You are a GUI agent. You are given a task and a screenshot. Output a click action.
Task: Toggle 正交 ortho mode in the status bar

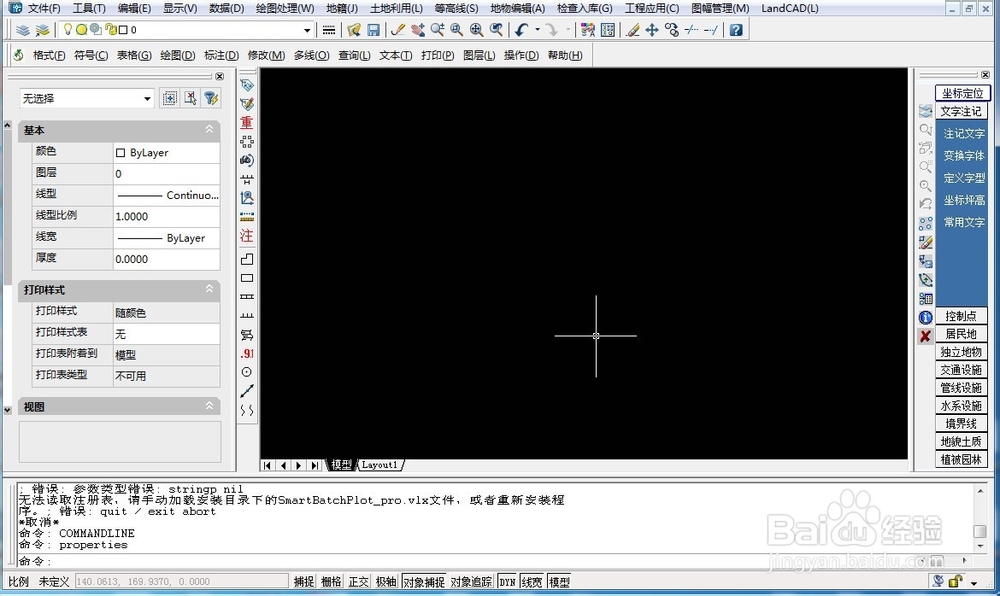click(x=358, y=581)
